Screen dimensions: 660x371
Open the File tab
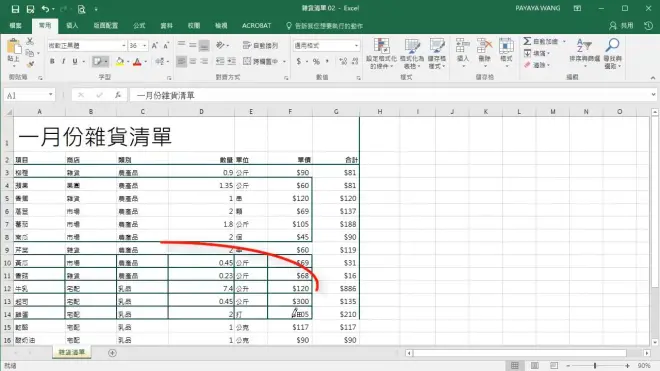tap(16, 26)
